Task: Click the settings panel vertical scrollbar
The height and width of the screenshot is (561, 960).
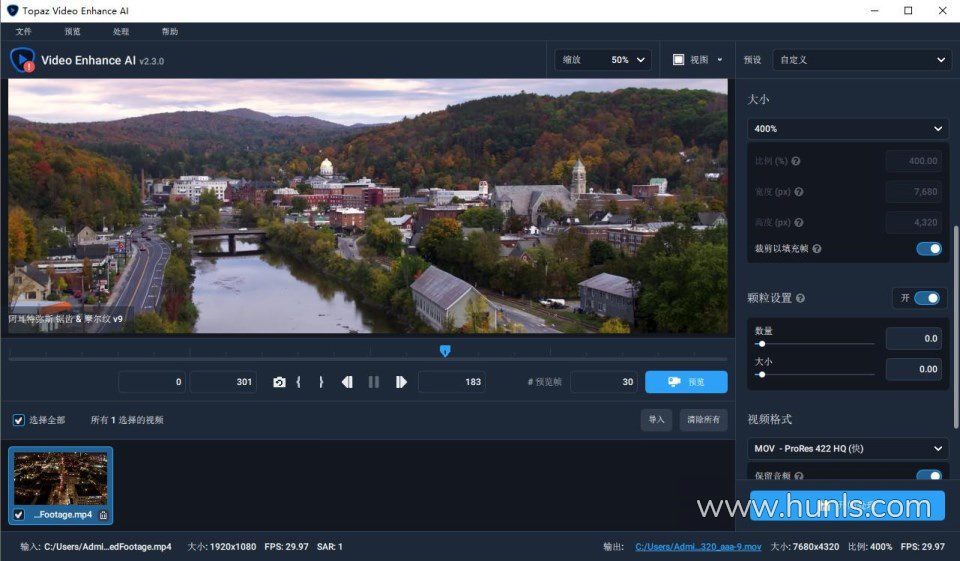Action: (956, 328)
